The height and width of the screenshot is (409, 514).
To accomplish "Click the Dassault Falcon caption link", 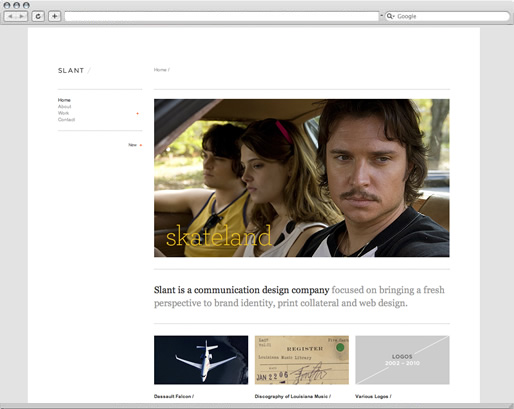I will (x=174, y=396).
